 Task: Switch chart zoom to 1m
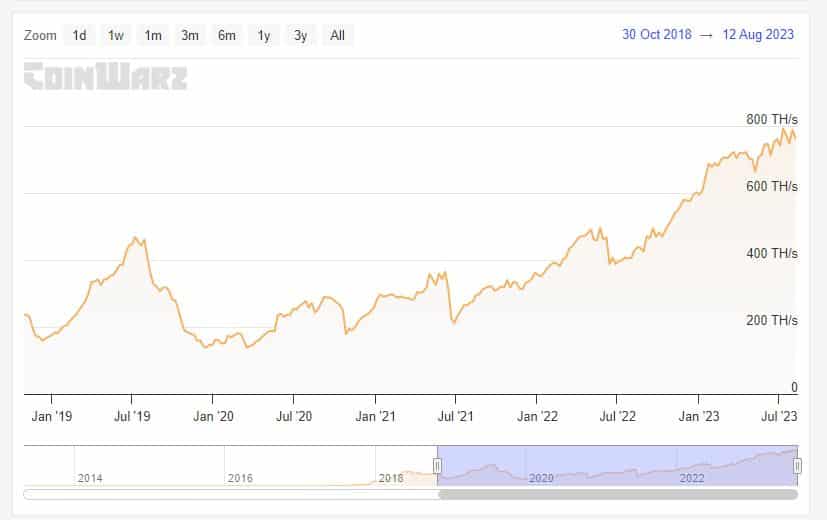pos(153,35)
